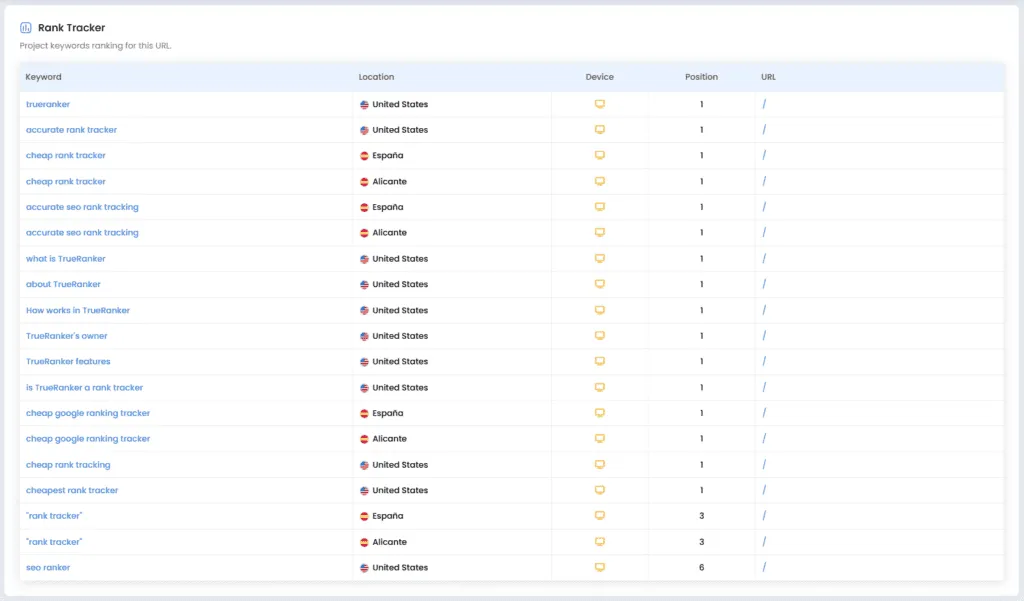Open 'is TrueRanker a rank tracker' keyword
1024x601 pixels.
(84, 387)
